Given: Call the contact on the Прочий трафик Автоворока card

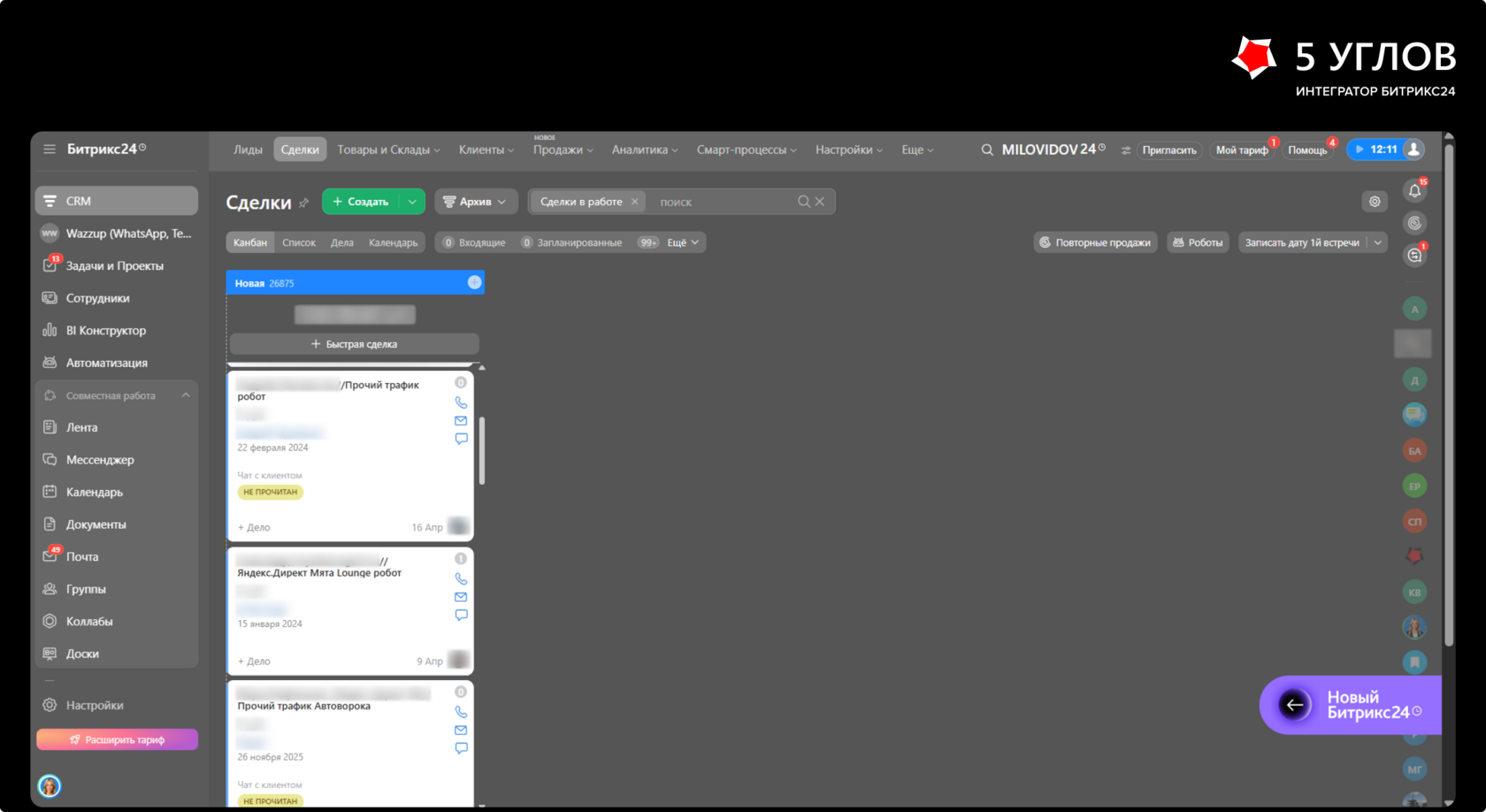Looking at the screenshot, I should [x=461, y=711].
